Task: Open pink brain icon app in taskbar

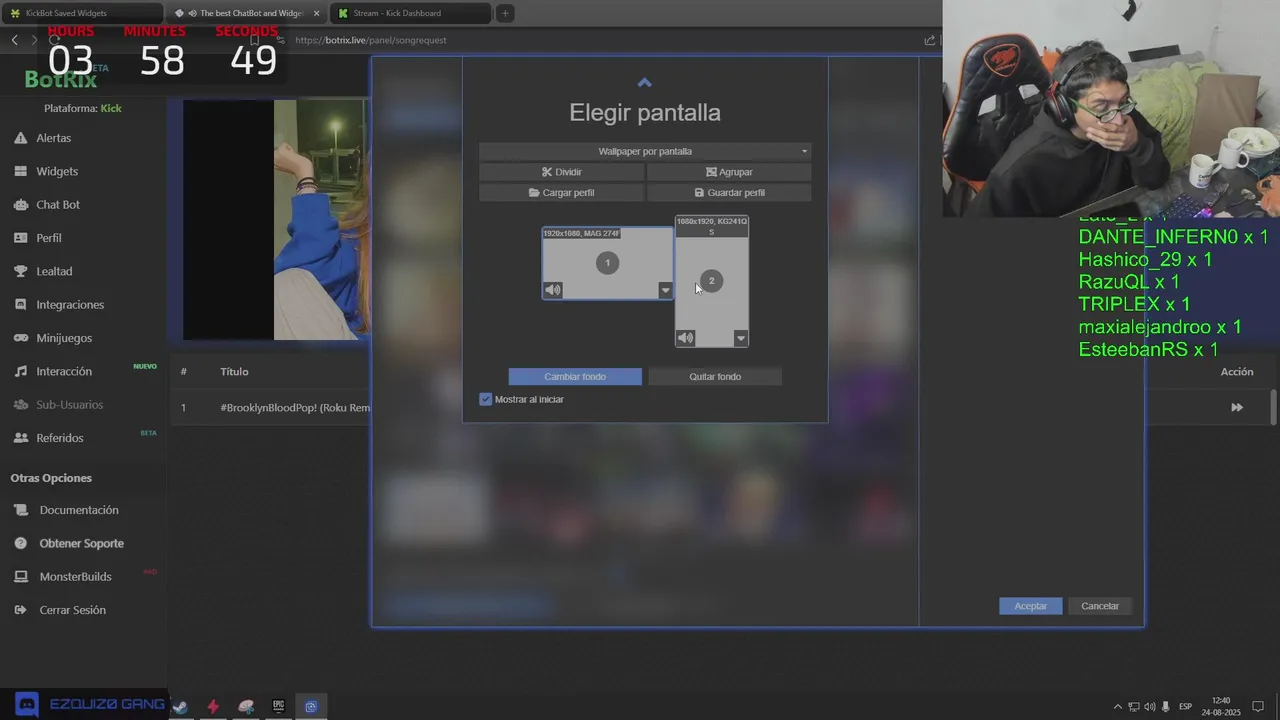Action: 246,706
